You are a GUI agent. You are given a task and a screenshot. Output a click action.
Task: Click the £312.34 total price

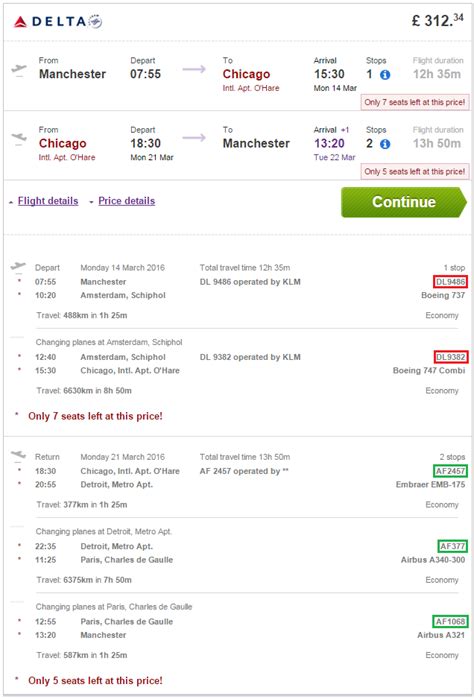pyautogui.click(x=437, y=21)
